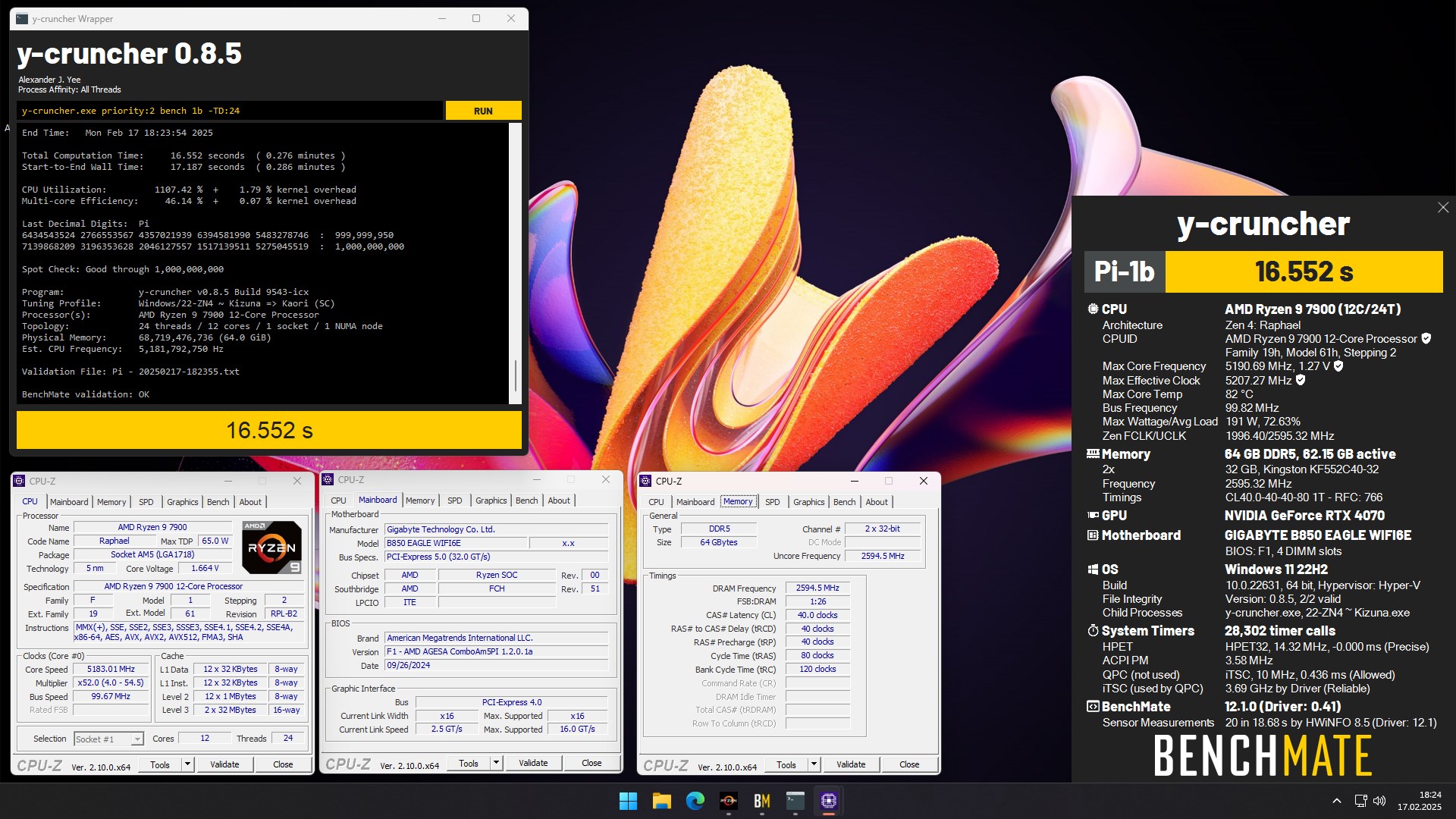
Task: Launch Microsoft Edge from the taskbar
Action: tap(695, 801)
